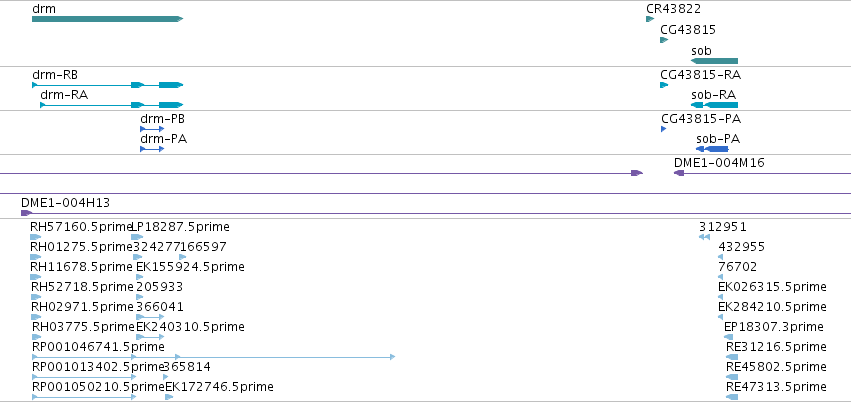Click the RE47313.5prime EST label
Image resolution: width=851 pixels, height=402 pixels.
click(776, 387)
